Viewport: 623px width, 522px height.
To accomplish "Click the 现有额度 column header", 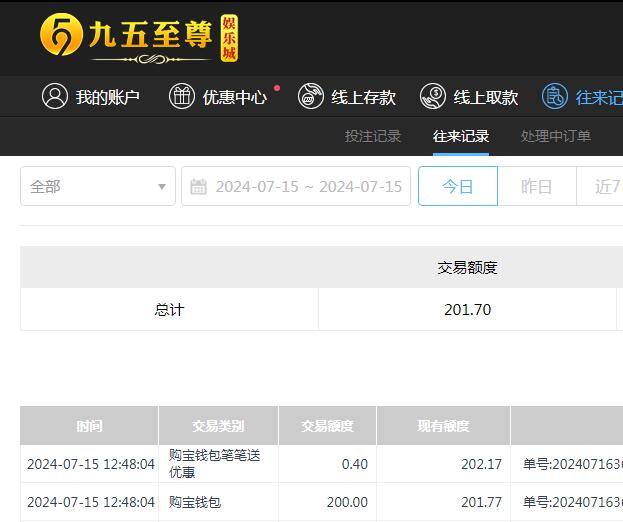I will (x=443, y=426).
